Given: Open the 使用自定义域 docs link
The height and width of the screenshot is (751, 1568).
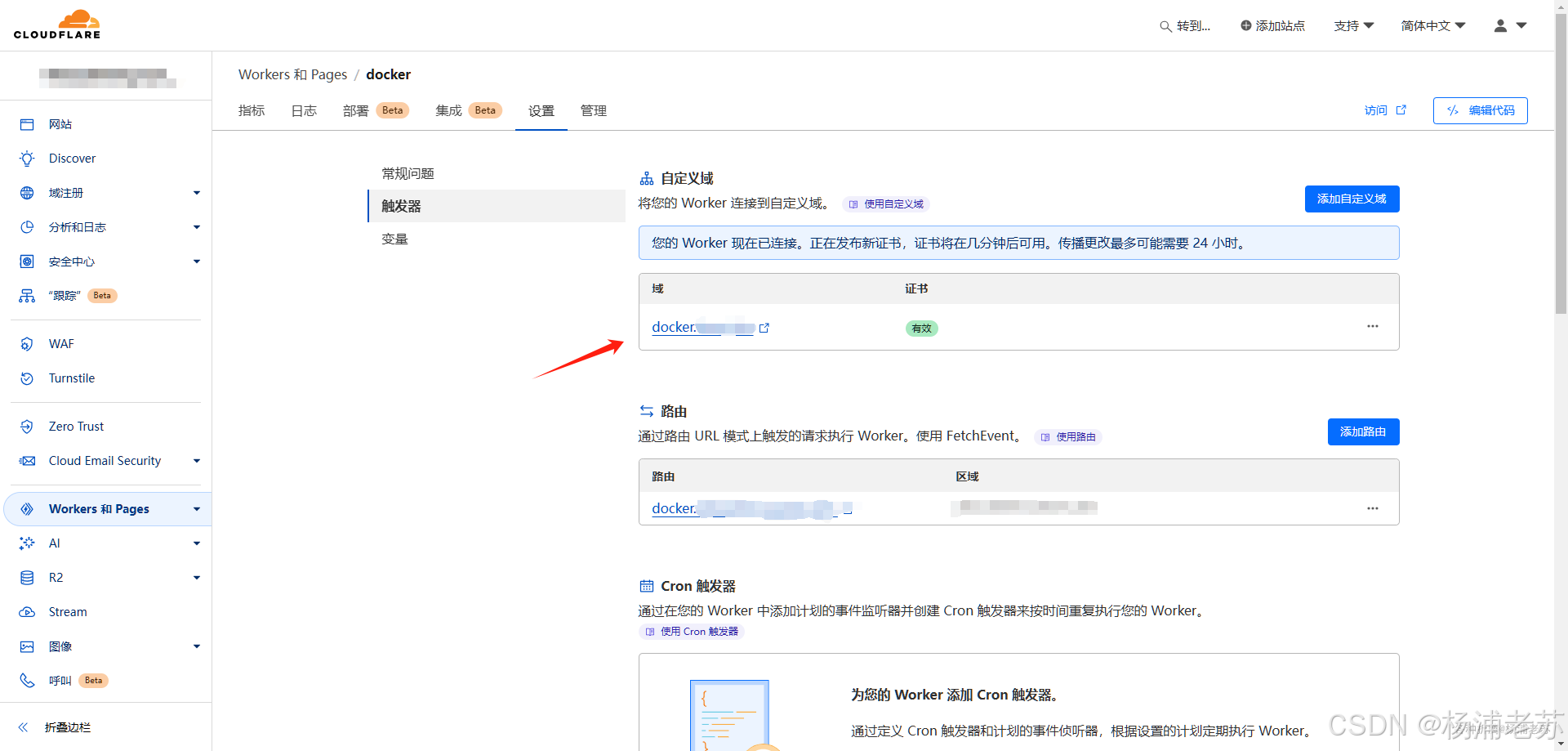Looking at the screenshot, I should pos(886,204).
